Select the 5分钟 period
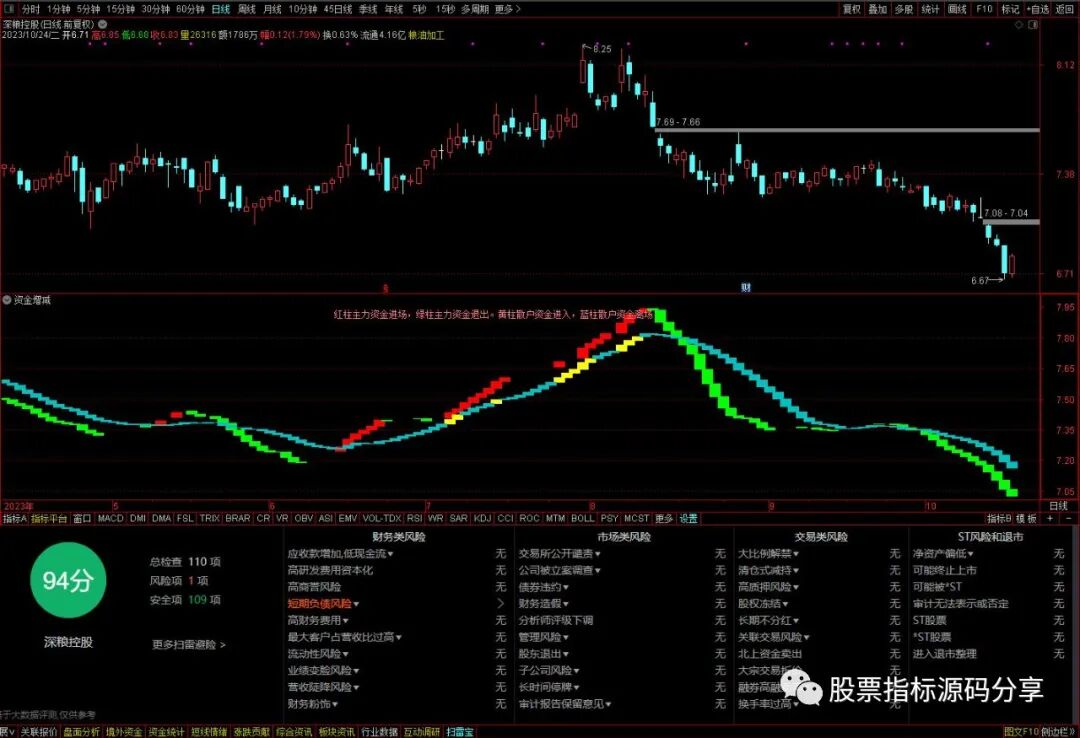 pos(88,9)
